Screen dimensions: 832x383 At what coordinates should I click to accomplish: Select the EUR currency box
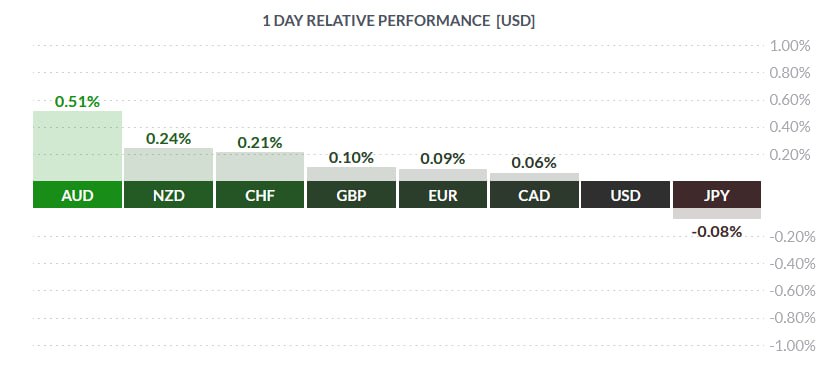pos(443,195)
